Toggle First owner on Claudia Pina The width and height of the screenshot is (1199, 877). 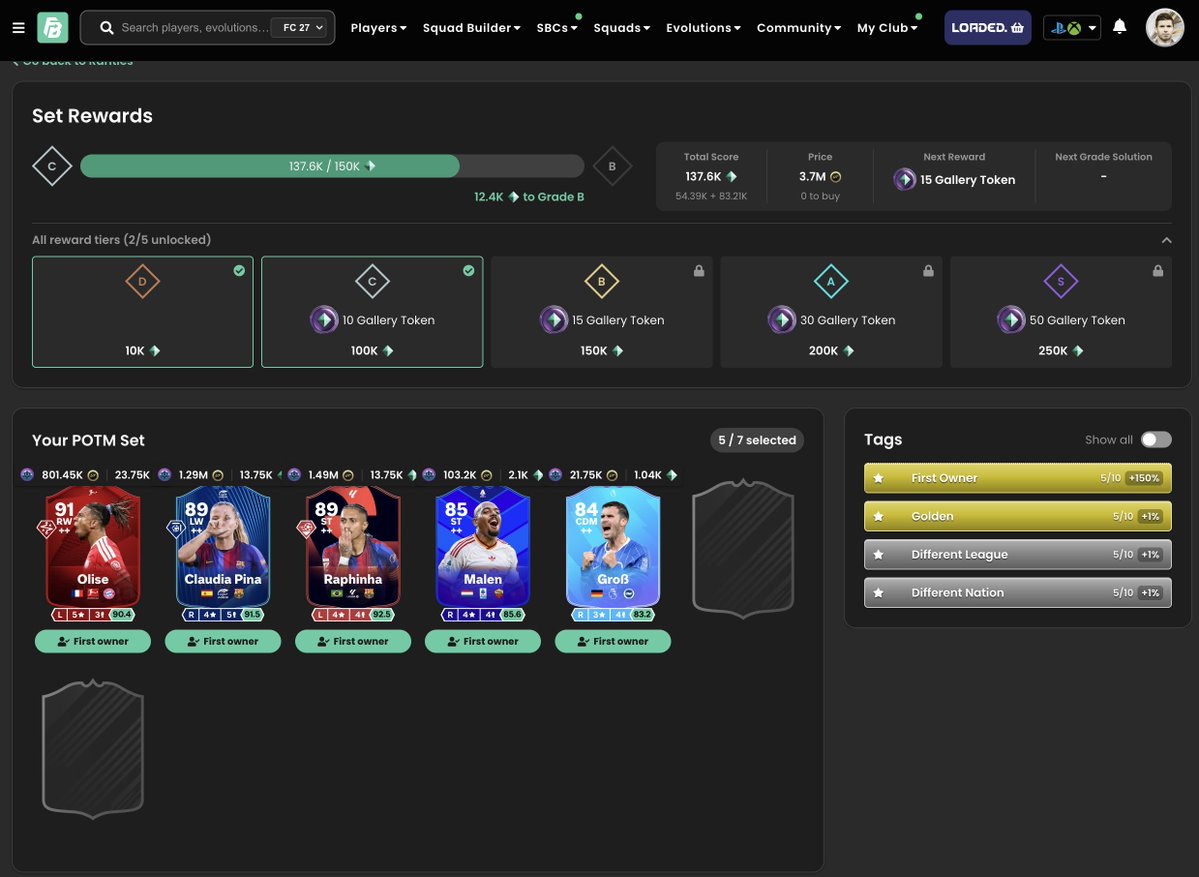pyautogui.click(x=223, y=642)
